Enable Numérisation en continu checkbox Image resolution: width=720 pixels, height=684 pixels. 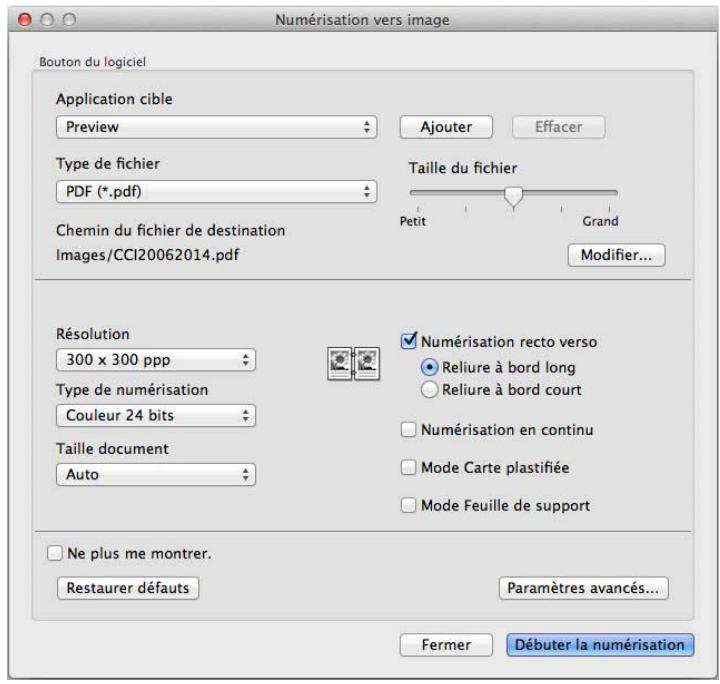coord(408,430)
